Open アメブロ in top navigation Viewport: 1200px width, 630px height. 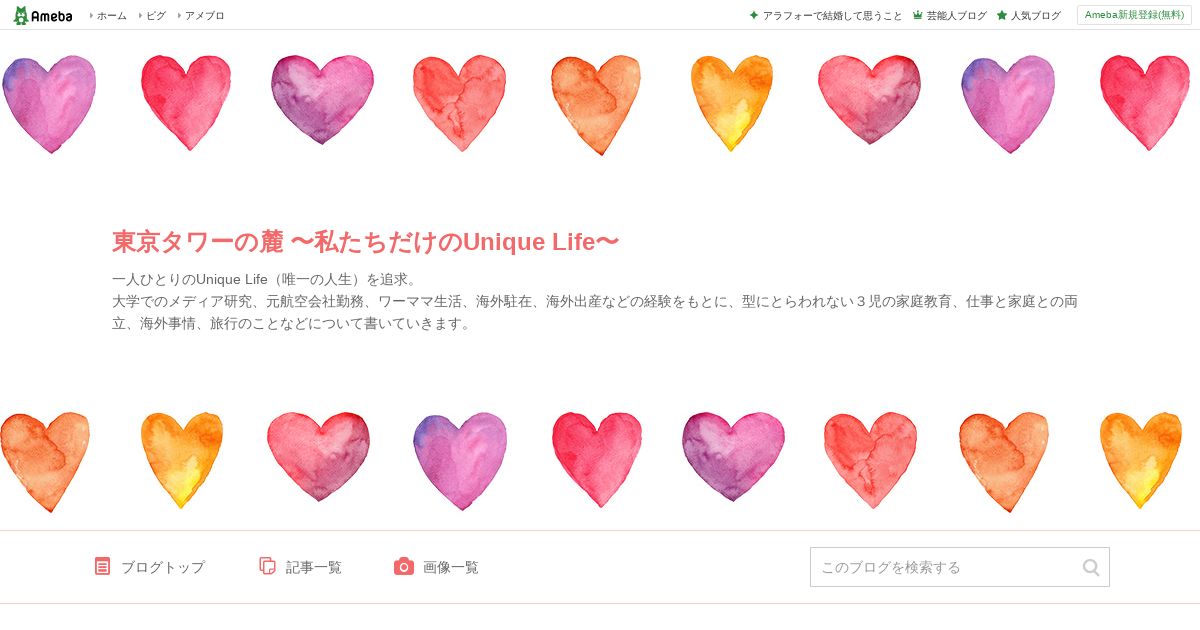tap(205, 15)
